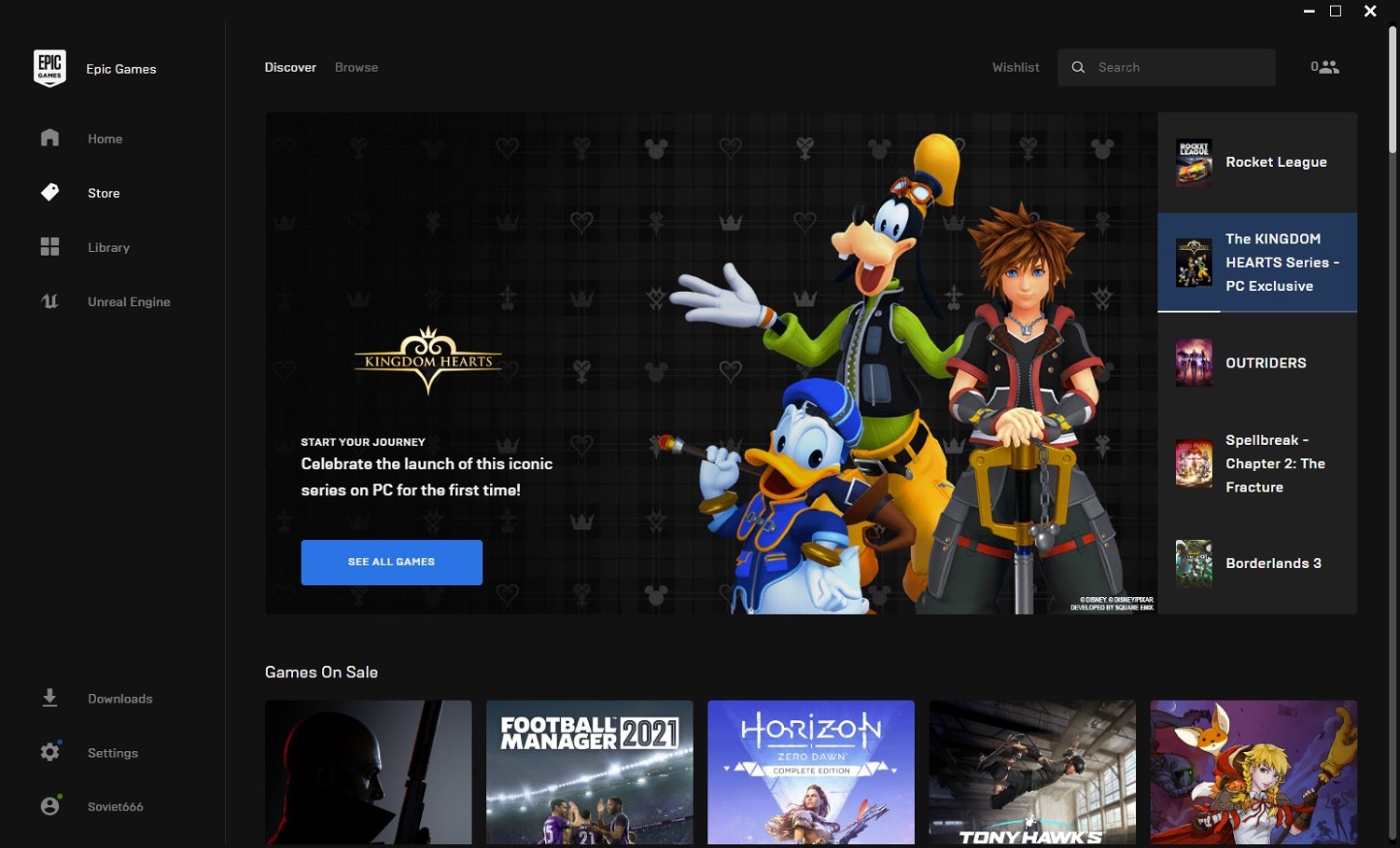
Task: Click the SEE ALL GAMES button
Action: click(x=392, y=563)
